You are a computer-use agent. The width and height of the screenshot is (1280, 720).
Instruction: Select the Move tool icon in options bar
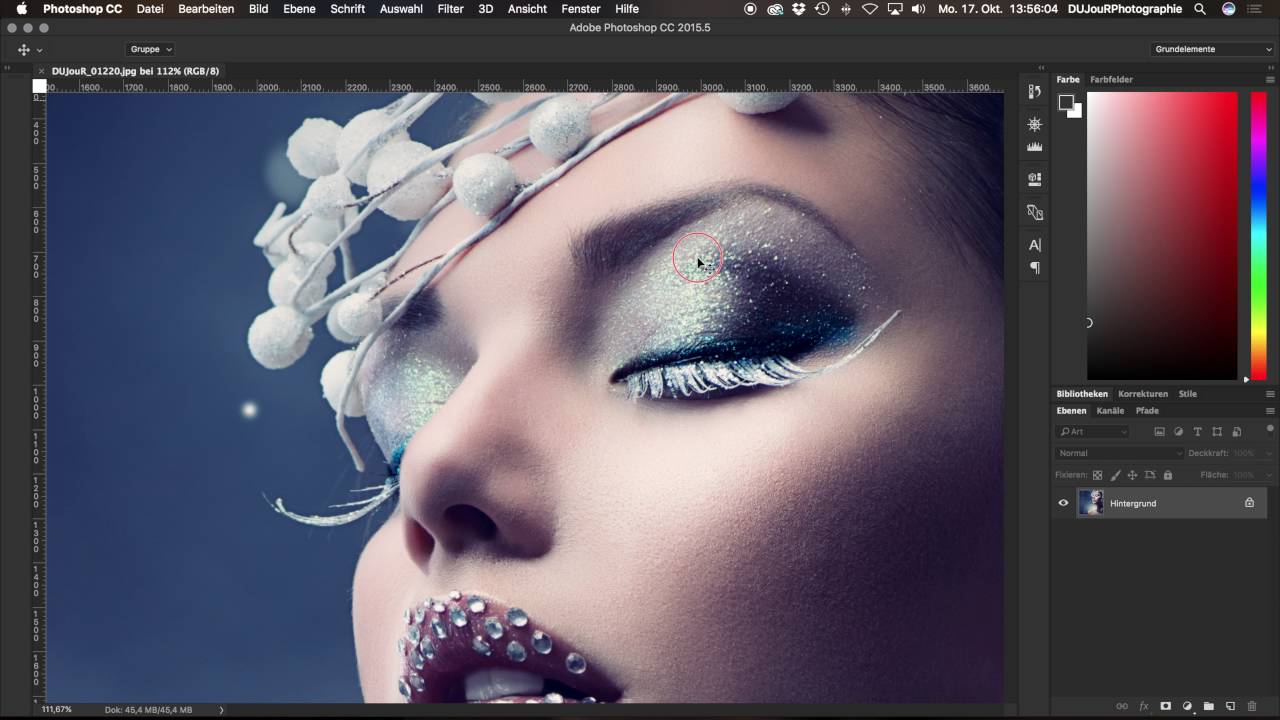[x=23, y=49]
